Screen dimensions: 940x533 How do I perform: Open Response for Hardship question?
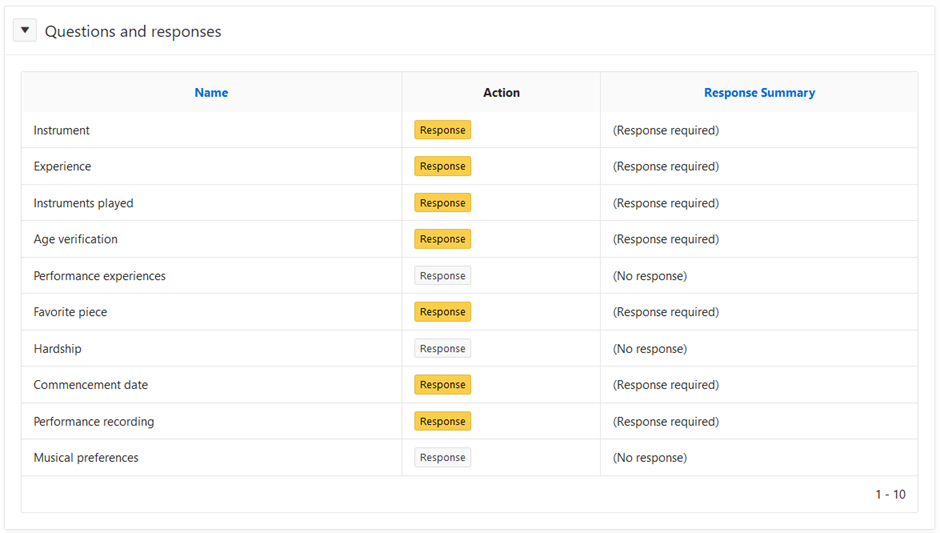tap(442, 349)
